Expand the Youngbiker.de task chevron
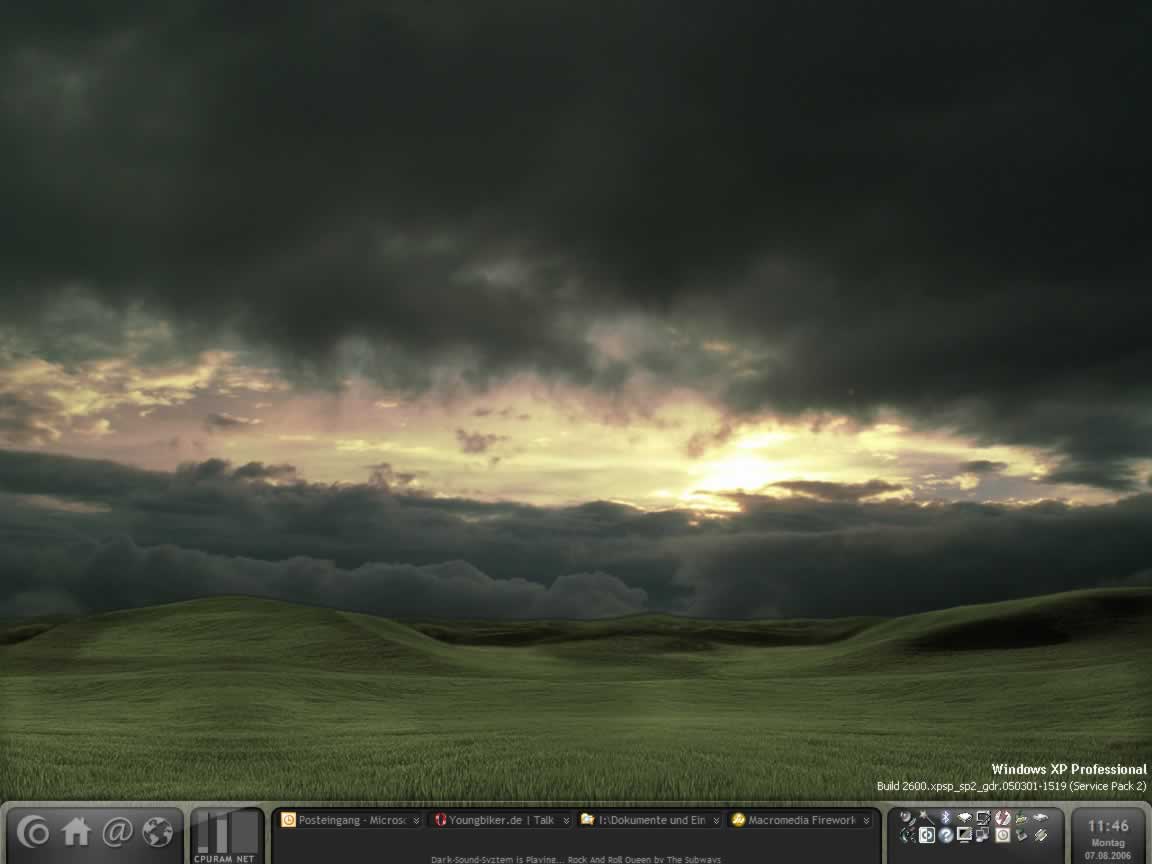 tap(566, 821)
